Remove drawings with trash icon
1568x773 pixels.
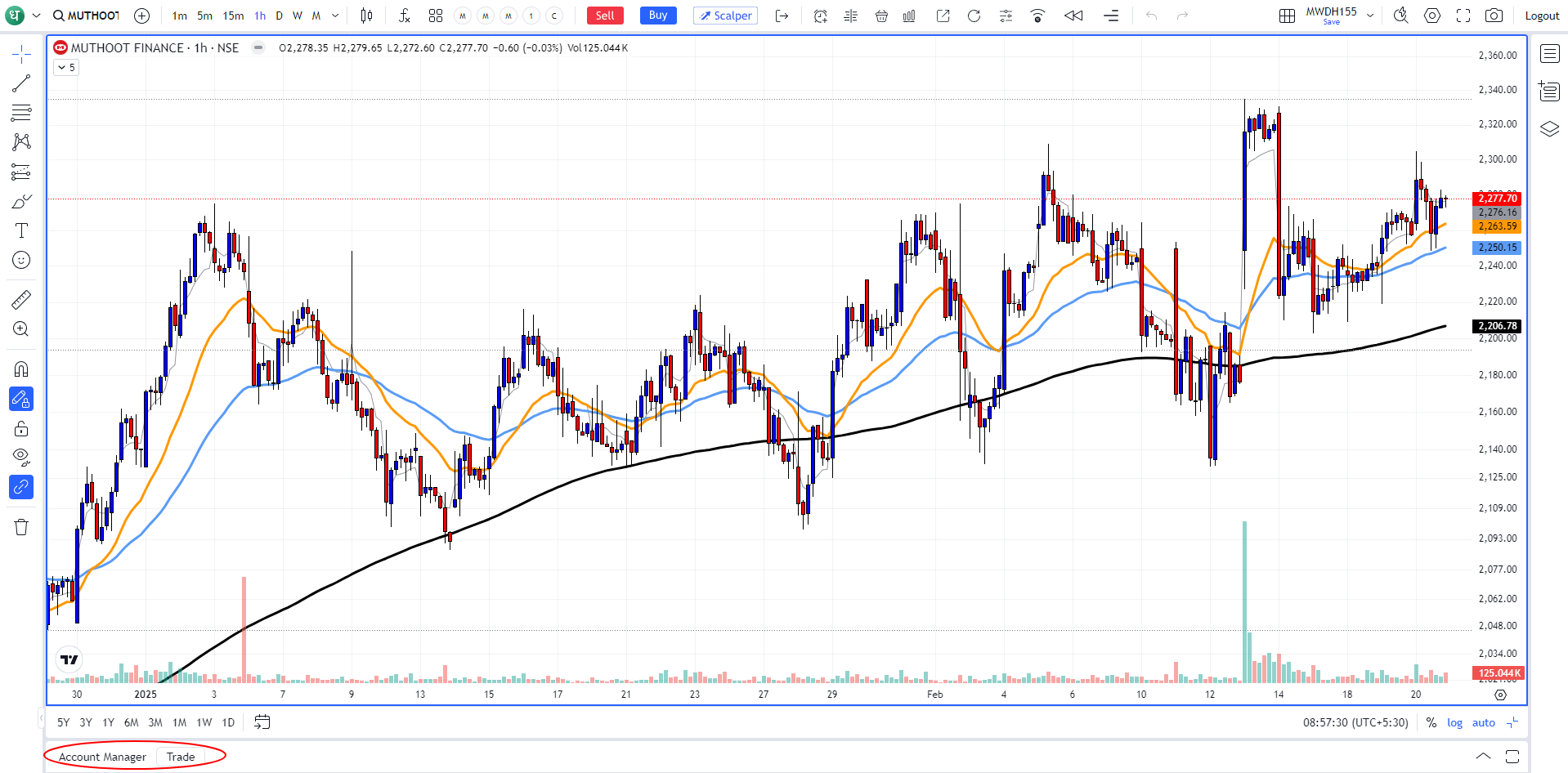(21, 527)
